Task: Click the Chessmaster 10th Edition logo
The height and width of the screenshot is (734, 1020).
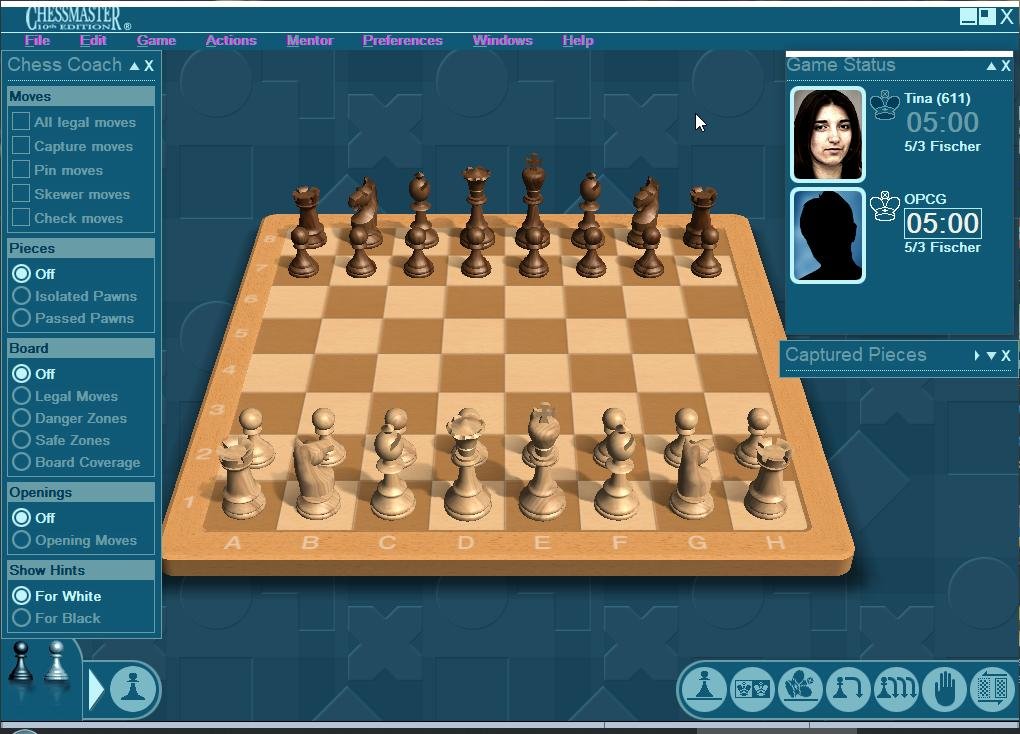Action: [78, 18]
